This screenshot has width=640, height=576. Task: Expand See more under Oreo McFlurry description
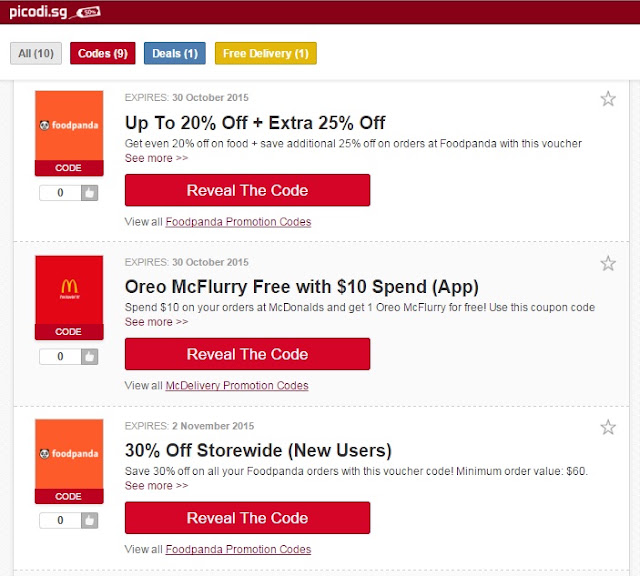point(156,322)
